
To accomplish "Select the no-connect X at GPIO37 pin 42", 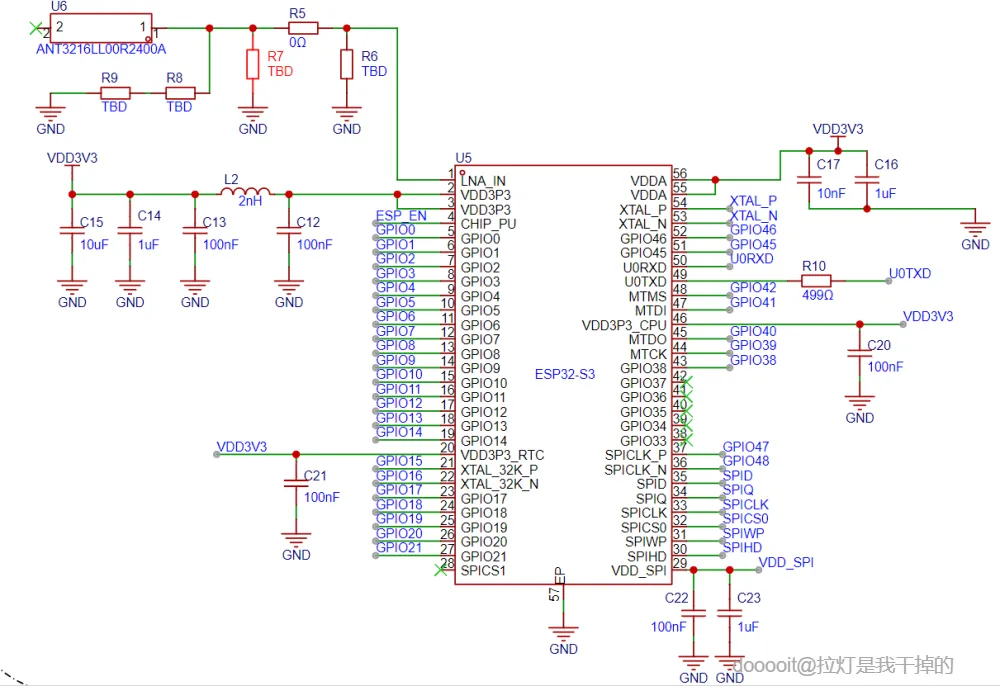I will [686, 383].
